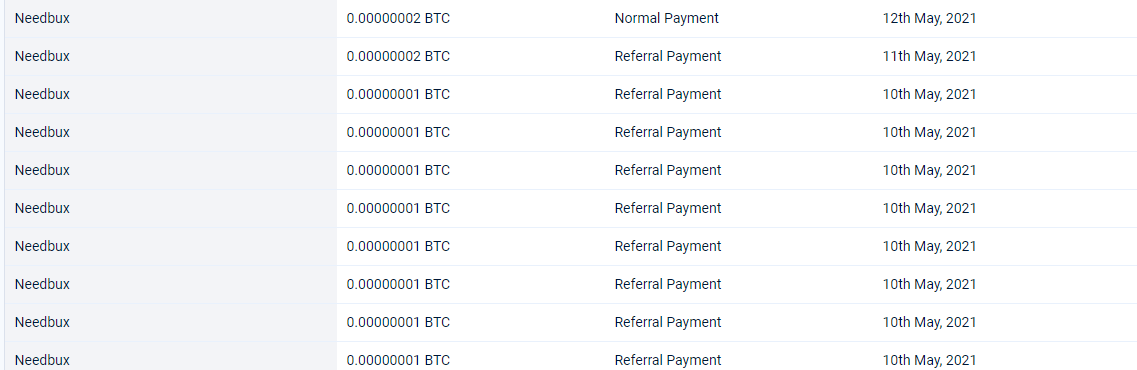Select Needbux in the bottom-most visible row
The width and height of the screenshot is (1137, 370).
tap(42, 360)
